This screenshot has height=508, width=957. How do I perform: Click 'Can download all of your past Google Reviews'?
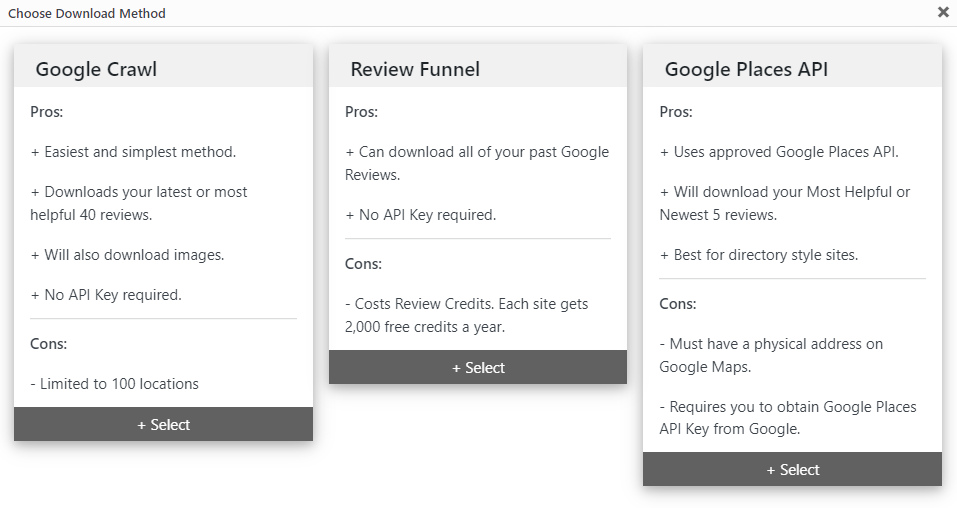[477, 163]
